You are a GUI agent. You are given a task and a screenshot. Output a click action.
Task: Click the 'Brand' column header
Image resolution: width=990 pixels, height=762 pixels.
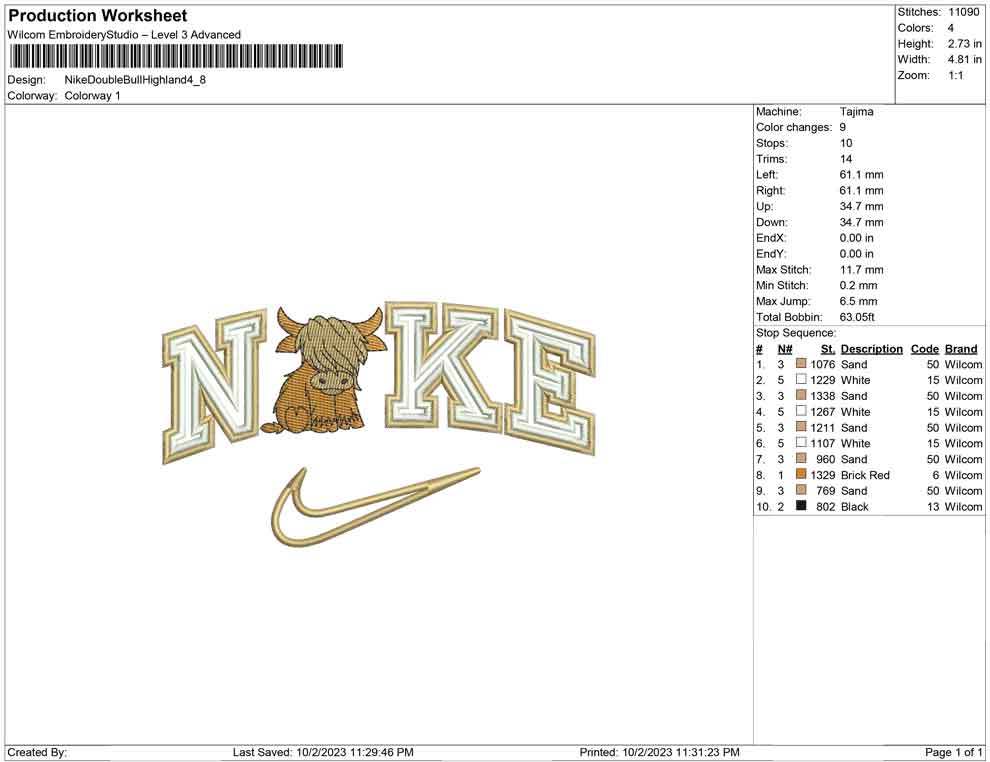pyautogui.click(x=961, y=349)
